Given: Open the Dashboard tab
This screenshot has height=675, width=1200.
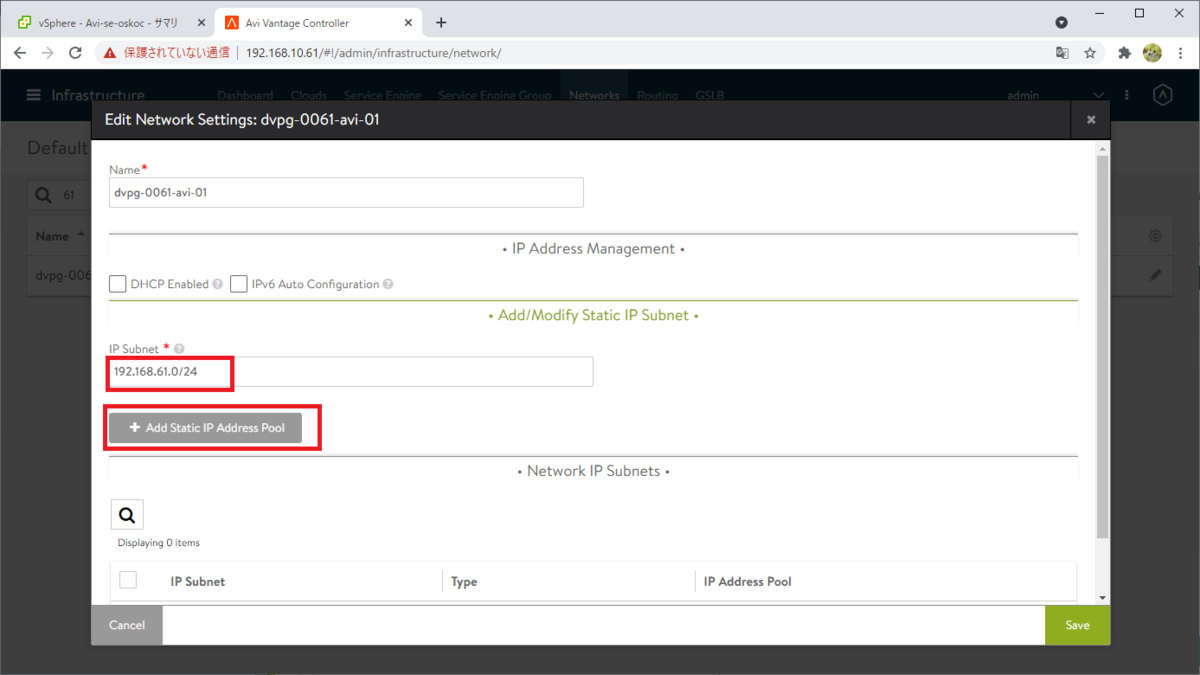Looking at the screenshot, I should click(x=245, y=96).
